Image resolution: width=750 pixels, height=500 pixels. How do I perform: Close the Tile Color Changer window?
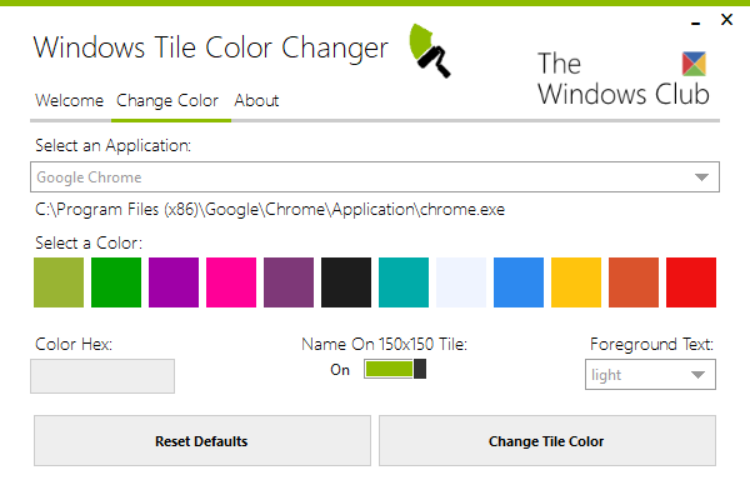[727, 19]
